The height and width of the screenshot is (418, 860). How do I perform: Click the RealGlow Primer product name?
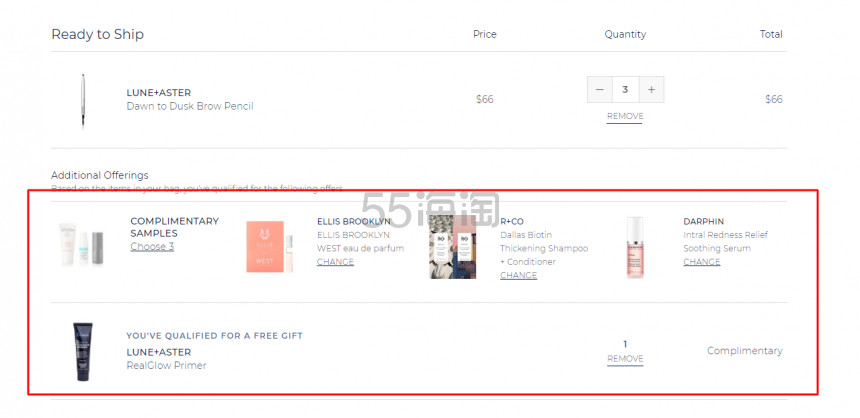[x=166, y=366]
